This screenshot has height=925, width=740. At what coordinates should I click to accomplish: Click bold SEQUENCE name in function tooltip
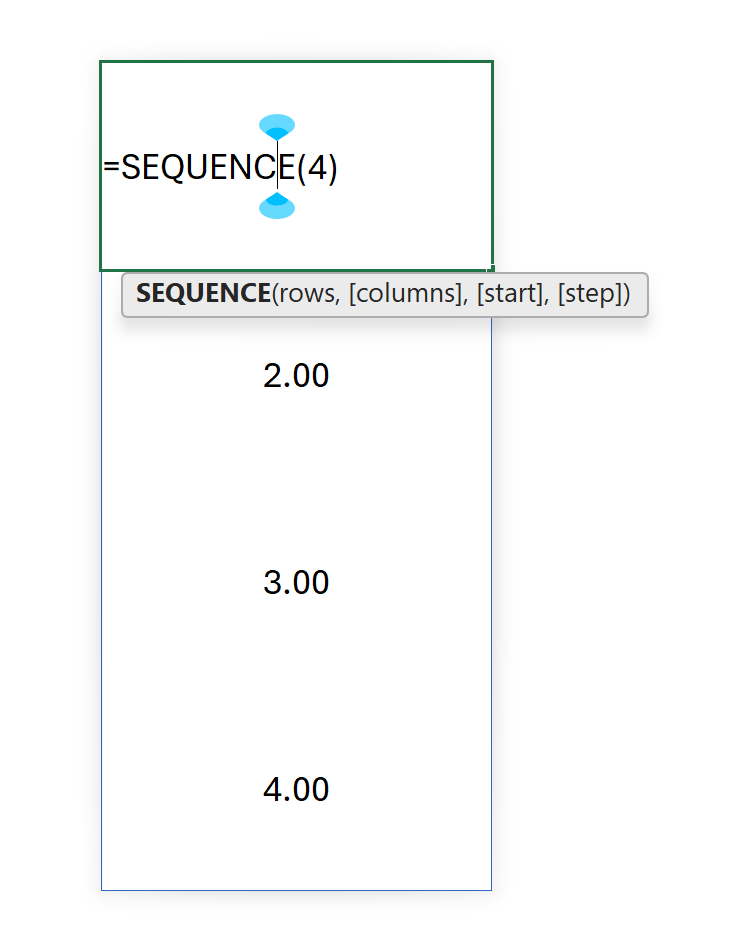click(x=203, y=294)
